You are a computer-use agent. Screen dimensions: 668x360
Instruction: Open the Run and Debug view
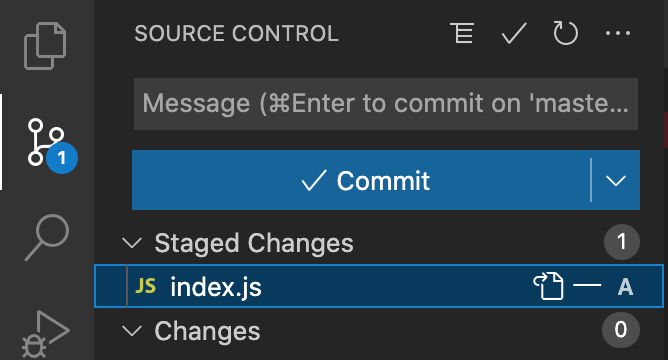45,334
